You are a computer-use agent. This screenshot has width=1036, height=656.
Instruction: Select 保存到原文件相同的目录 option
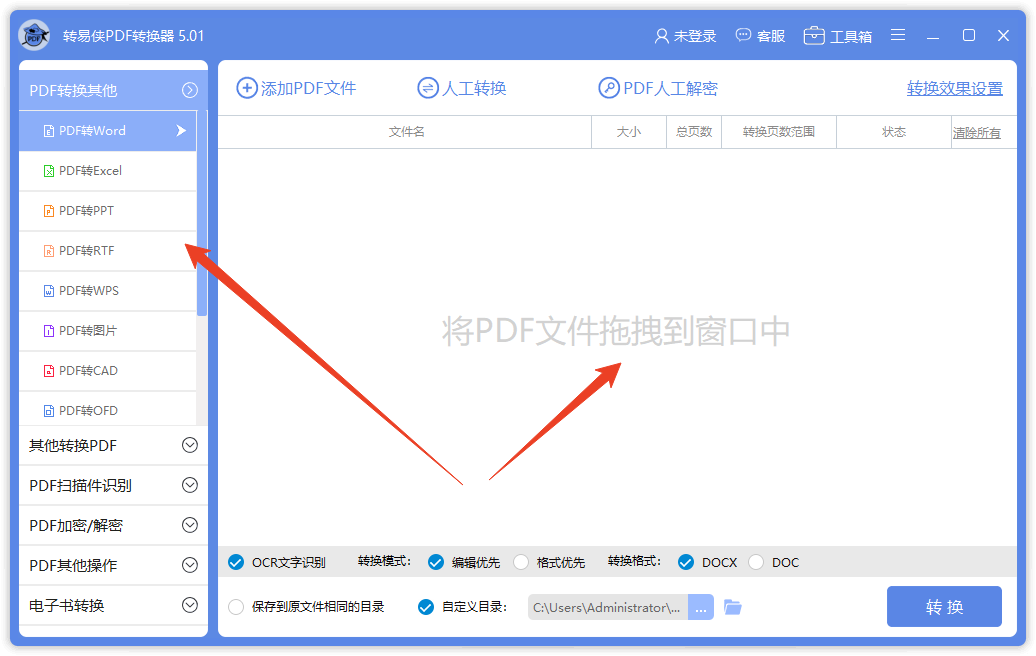(x=236, y=606)
